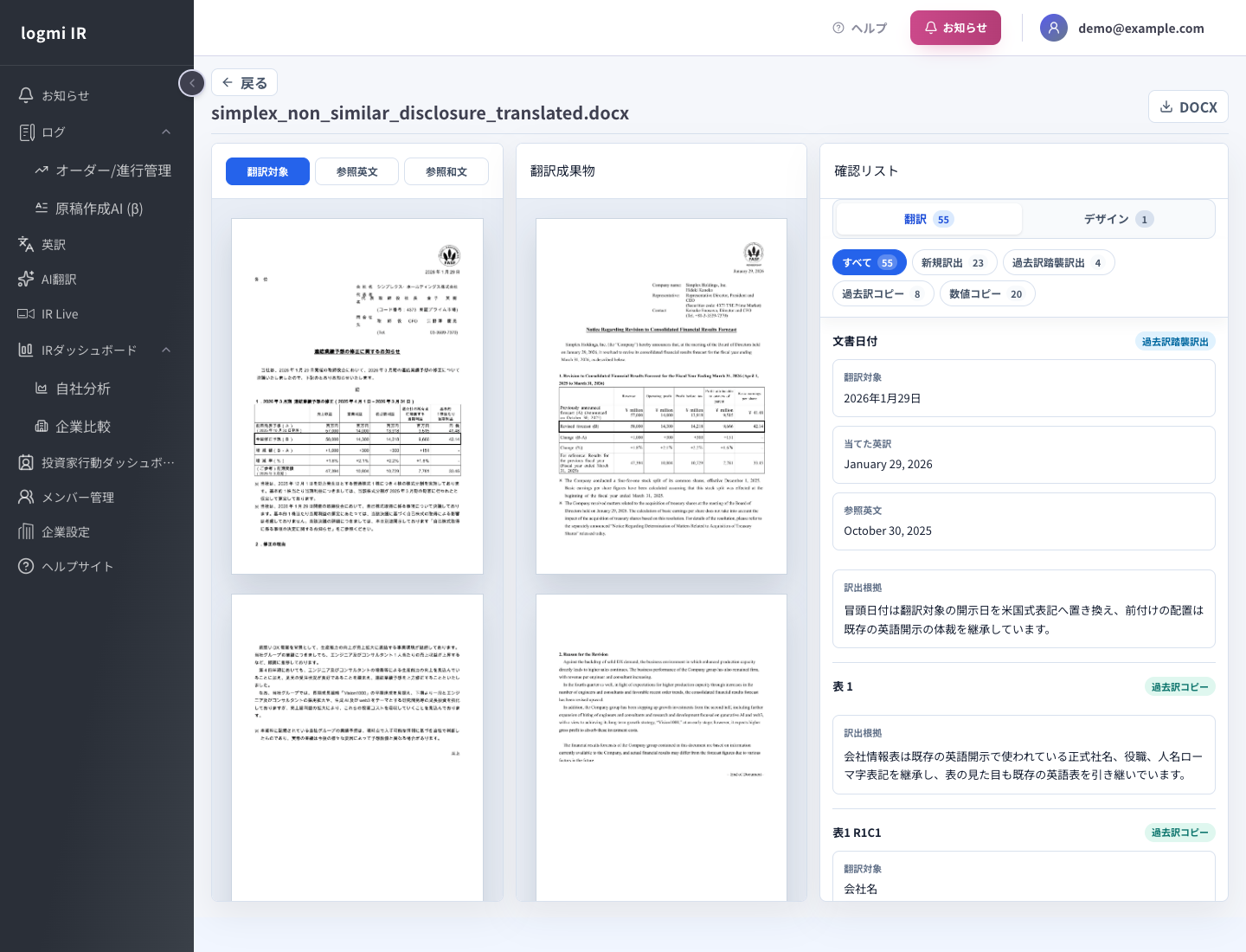This screenshot has width=1246, height=952.
Task: Click the translate icon beside 英訳
Action: point(26,245)
